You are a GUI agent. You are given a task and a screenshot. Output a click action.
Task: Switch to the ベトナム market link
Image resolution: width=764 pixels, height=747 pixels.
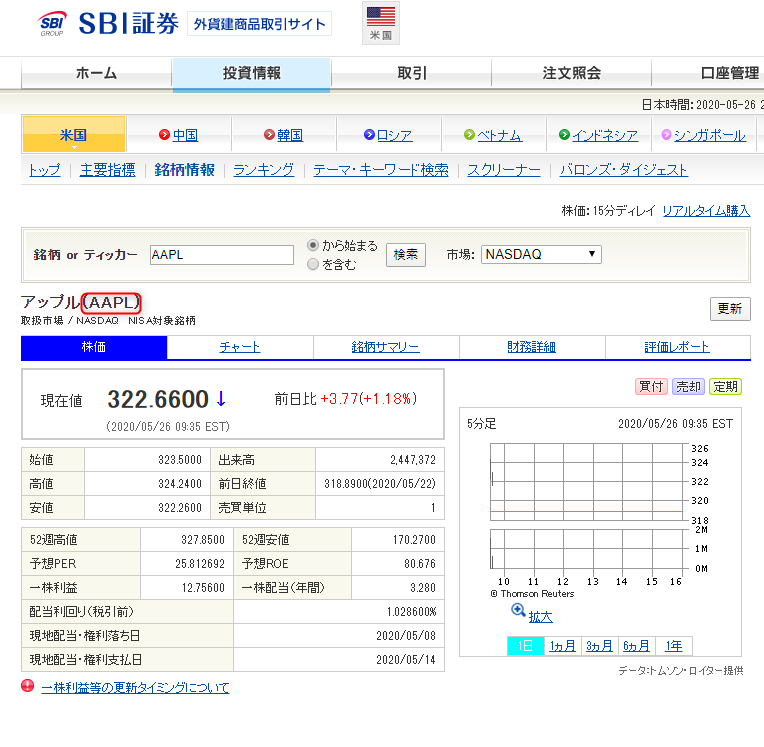point(499,135)
